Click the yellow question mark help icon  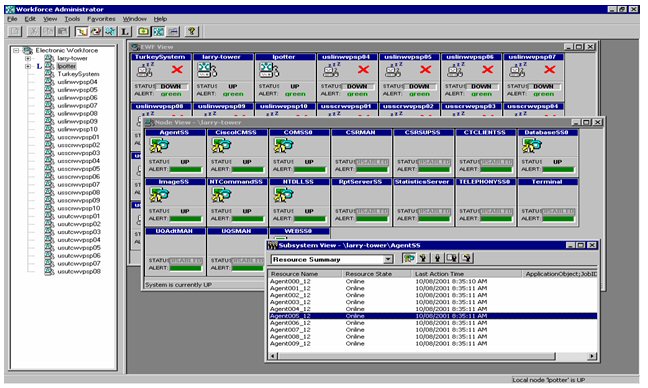191,31
